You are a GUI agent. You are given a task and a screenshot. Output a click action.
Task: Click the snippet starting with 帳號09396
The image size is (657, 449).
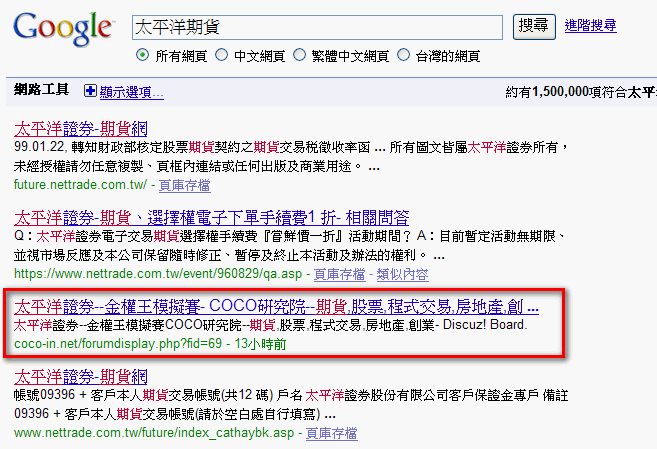(x=291, y=405)
